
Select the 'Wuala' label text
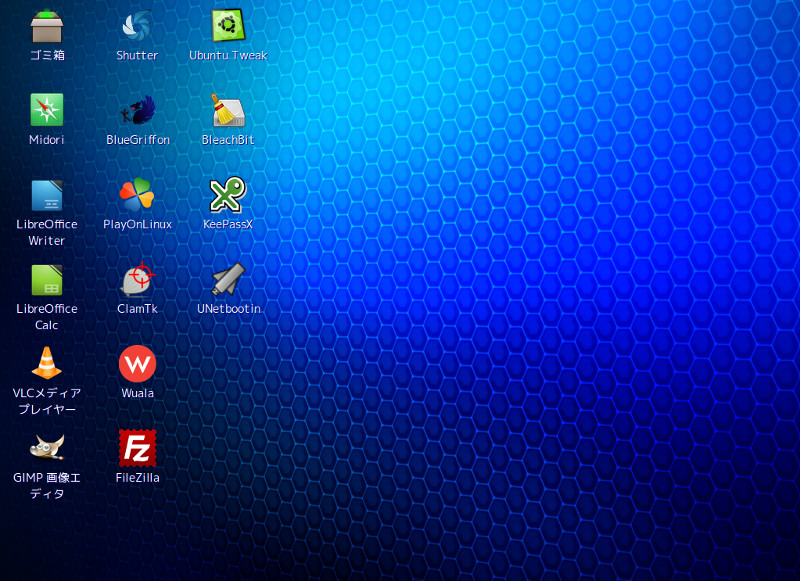pyautogui.click(x=137, y=393)
